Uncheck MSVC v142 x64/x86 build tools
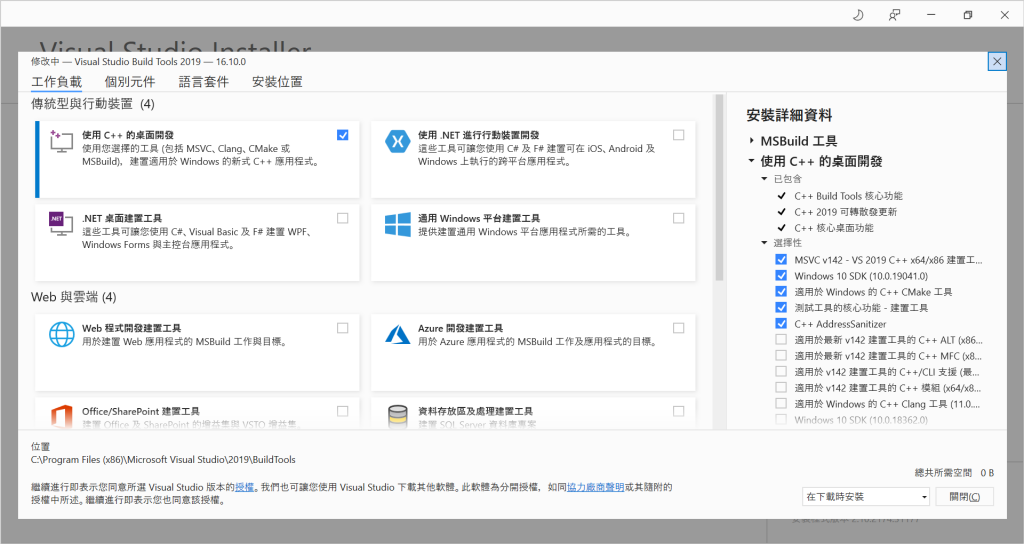 (x=781, y=259)
